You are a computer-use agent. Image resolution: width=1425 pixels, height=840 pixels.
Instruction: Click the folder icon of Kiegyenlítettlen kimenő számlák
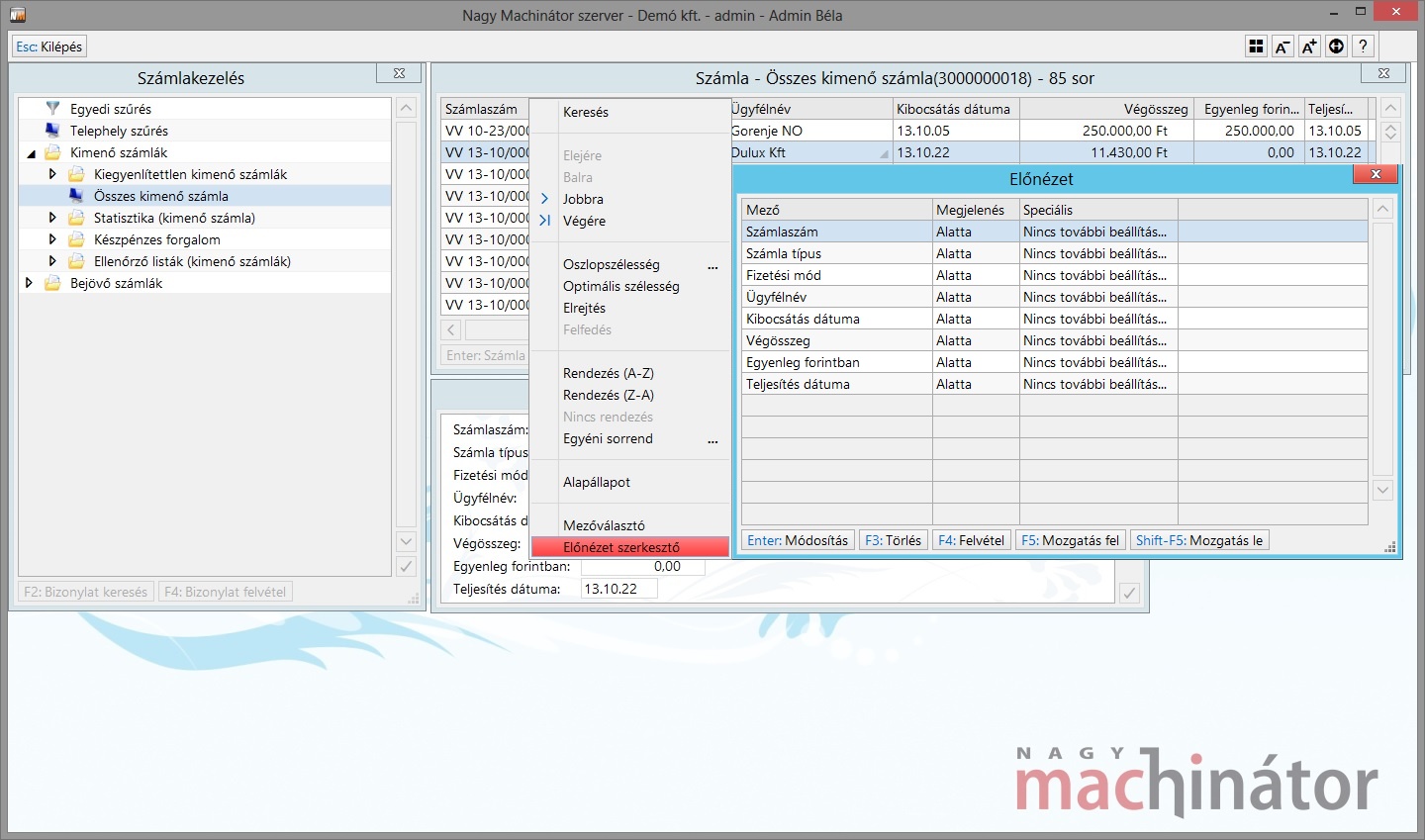point(76,174)
